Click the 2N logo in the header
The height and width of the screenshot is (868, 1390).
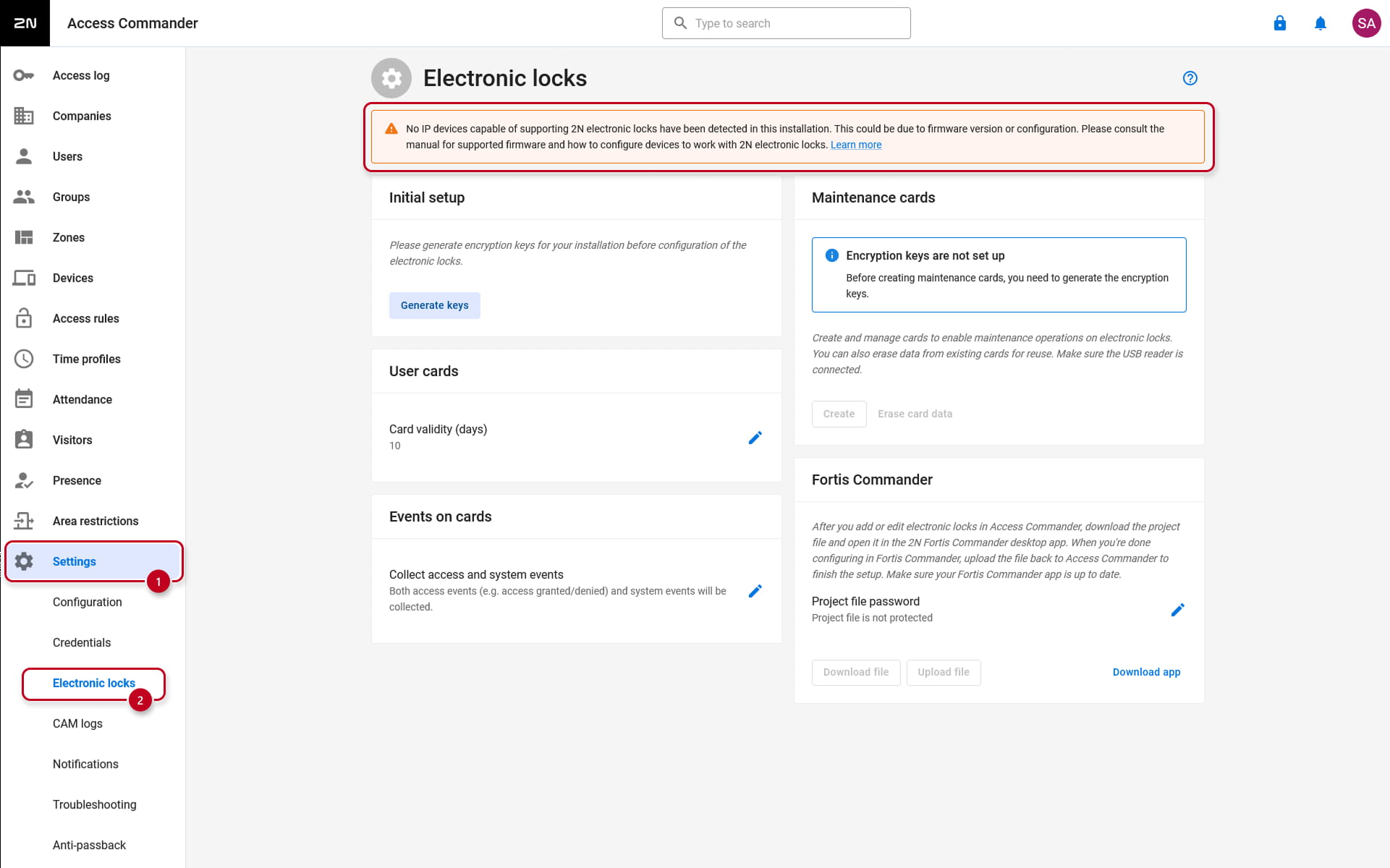click(25, 23)
